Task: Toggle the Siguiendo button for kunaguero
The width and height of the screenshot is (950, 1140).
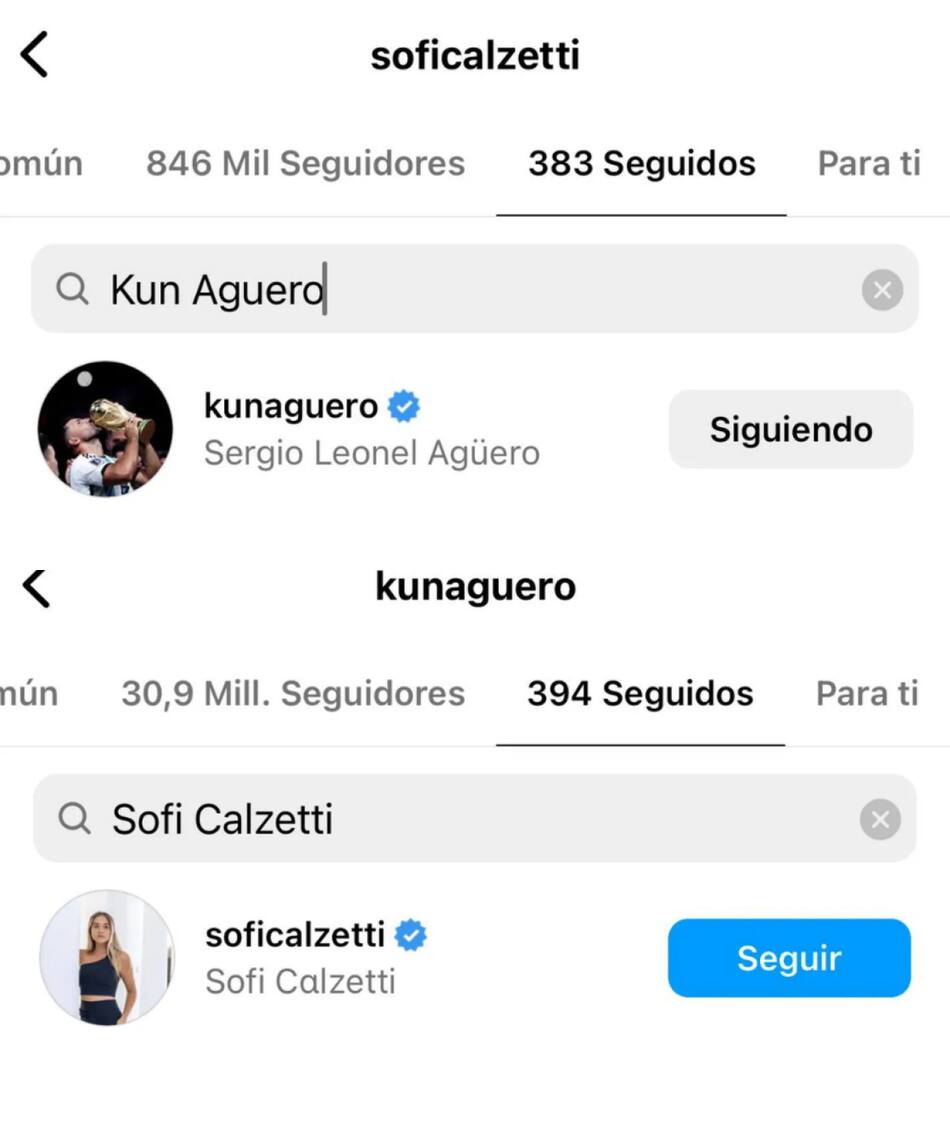Action: coord(790,430)
